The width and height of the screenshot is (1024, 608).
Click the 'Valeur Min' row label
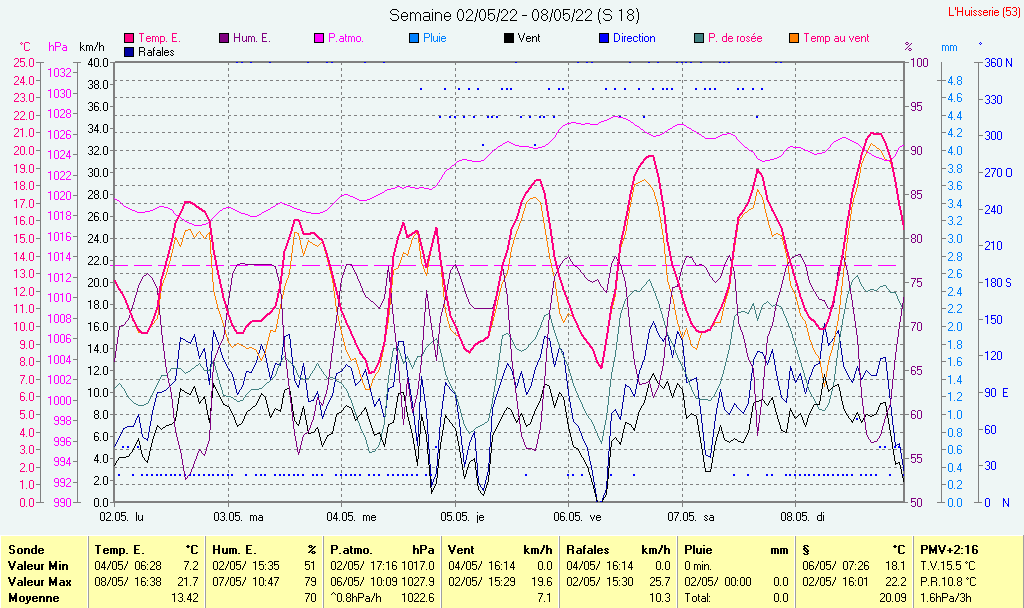tap(38, 566)
